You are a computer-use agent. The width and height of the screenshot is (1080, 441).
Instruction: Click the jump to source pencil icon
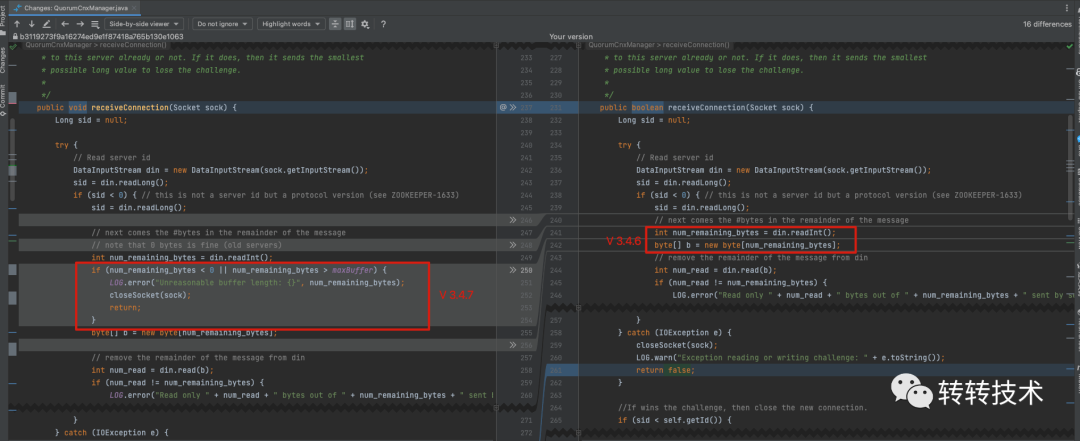pos(46,23)
